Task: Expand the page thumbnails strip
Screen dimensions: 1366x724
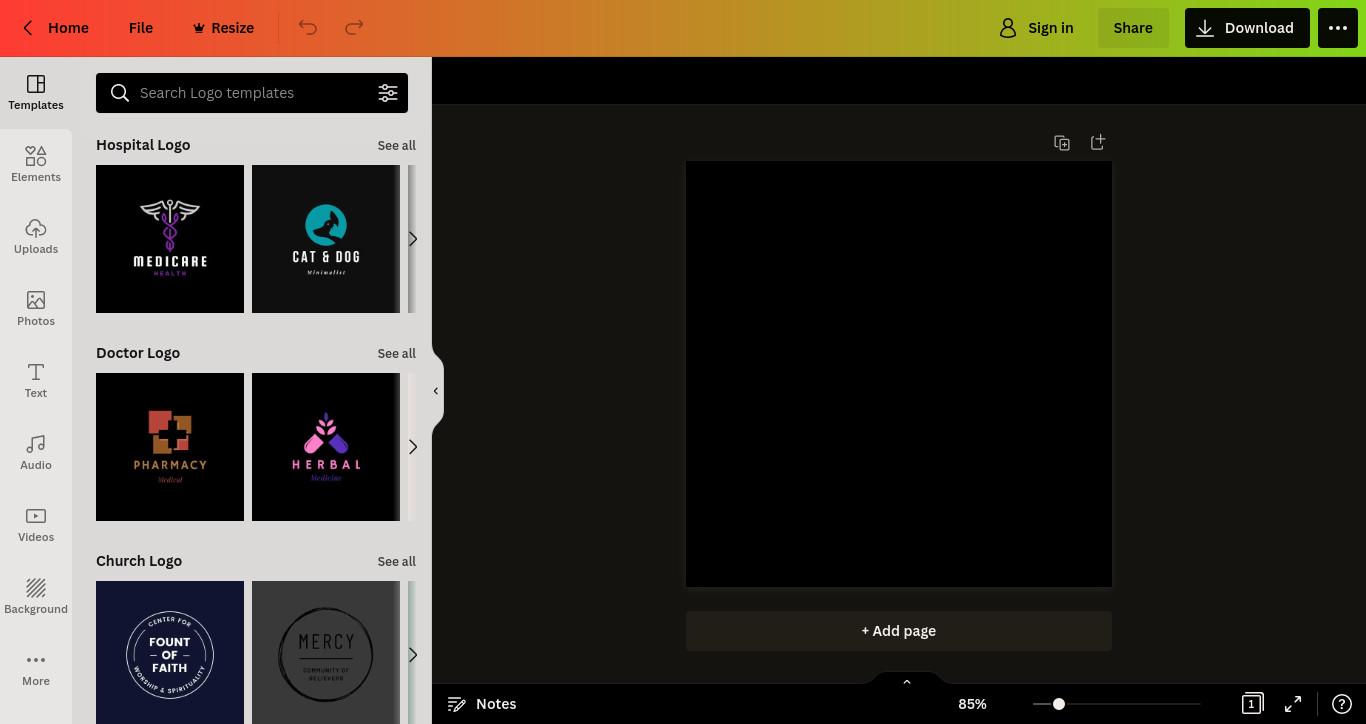Action: (907, 680)
